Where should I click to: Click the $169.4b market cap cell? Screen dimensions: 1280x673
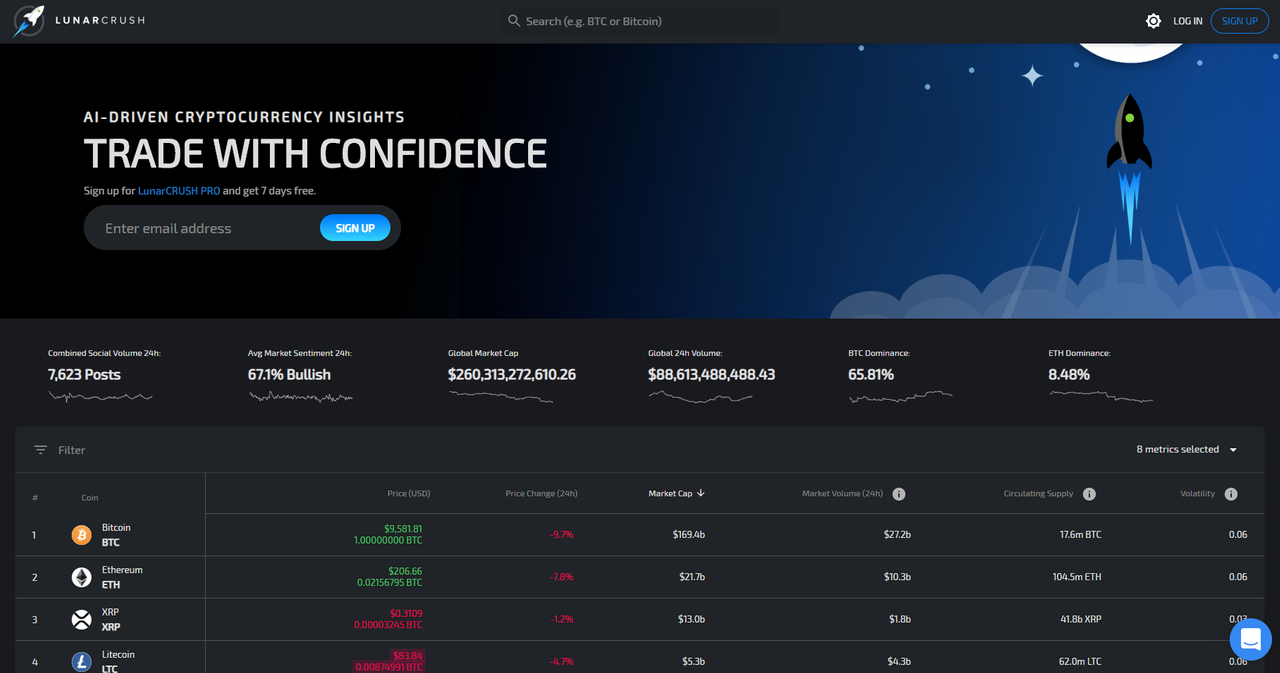tap(689, 535)
